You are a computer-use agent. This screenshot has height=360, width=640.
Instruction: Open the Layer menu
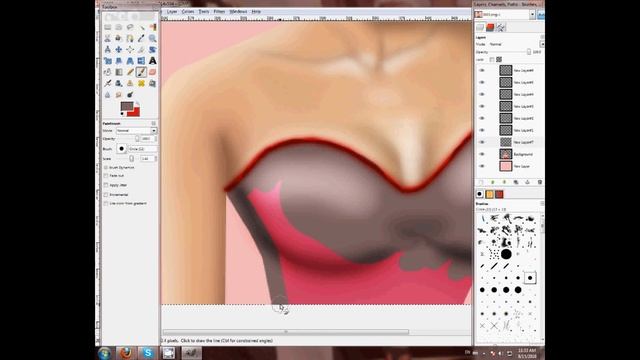(x=172, y=12)
